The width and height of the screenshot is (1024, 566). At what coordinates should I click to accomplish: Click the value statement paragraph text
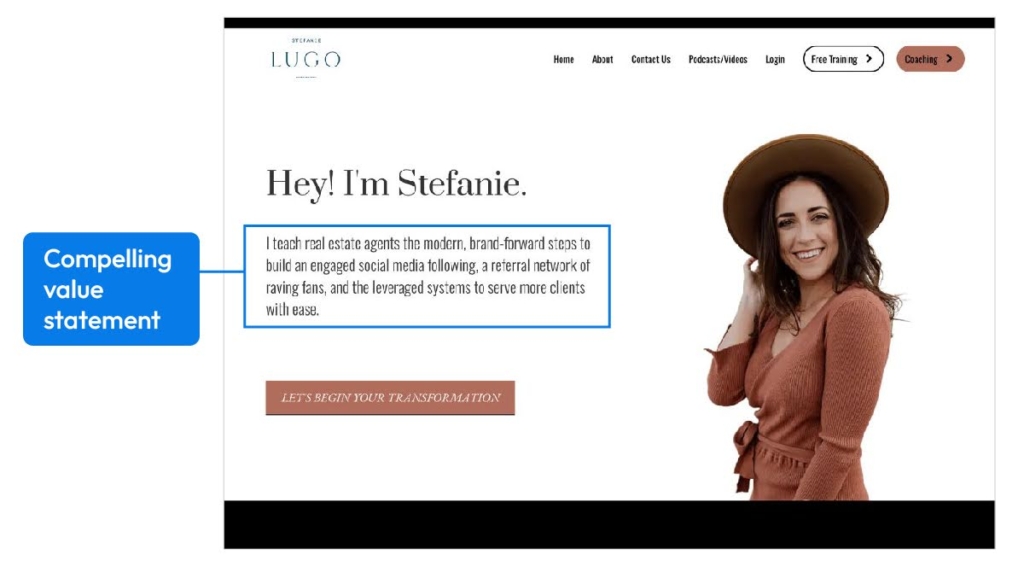click(x=428, y=276)
